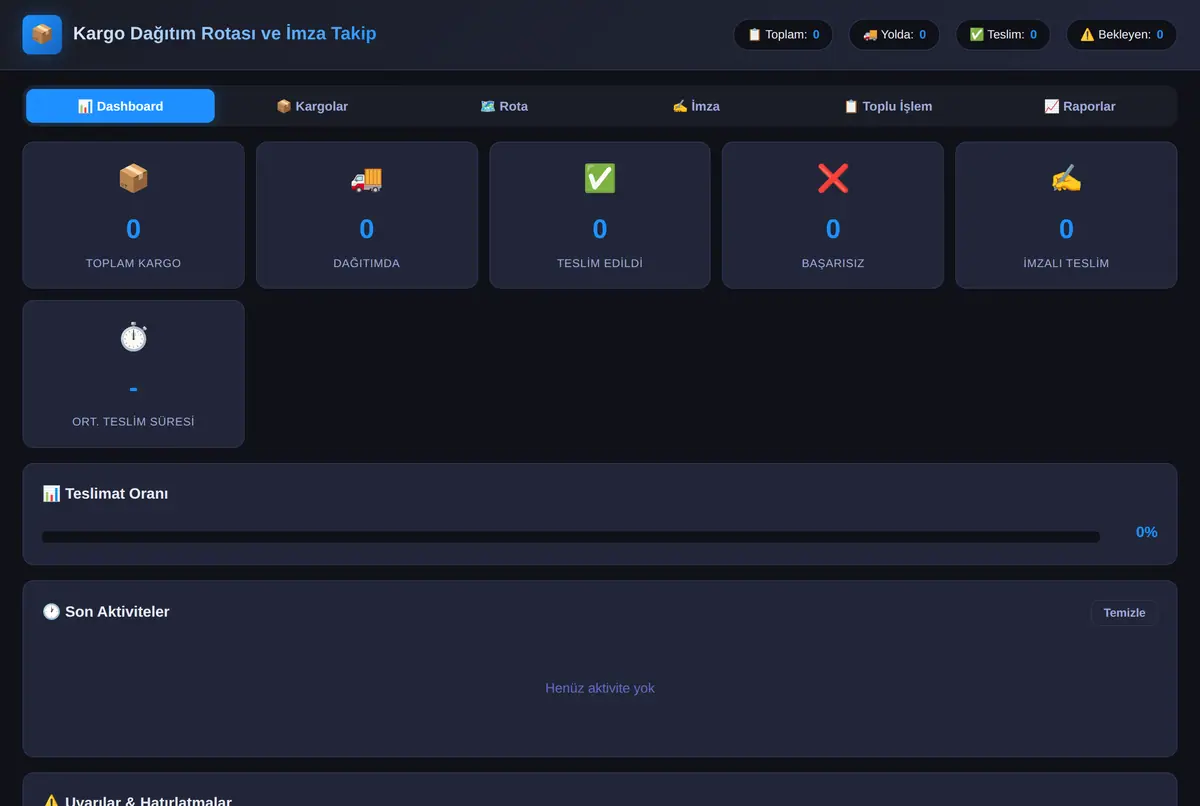Viewport: 1200px width, 806px height.
Task: Click the Dağıtımda label
Action: point(366,263)
